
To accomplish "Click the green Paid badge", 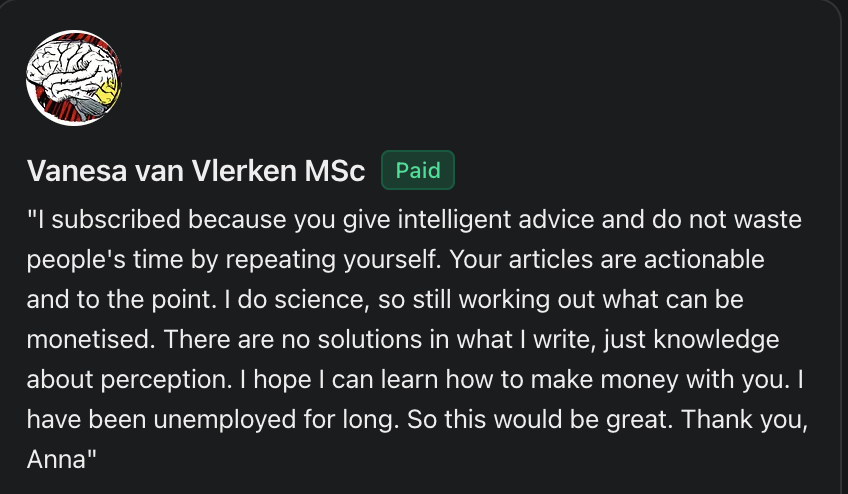I will pyautogui.click(x=418, y=170).
